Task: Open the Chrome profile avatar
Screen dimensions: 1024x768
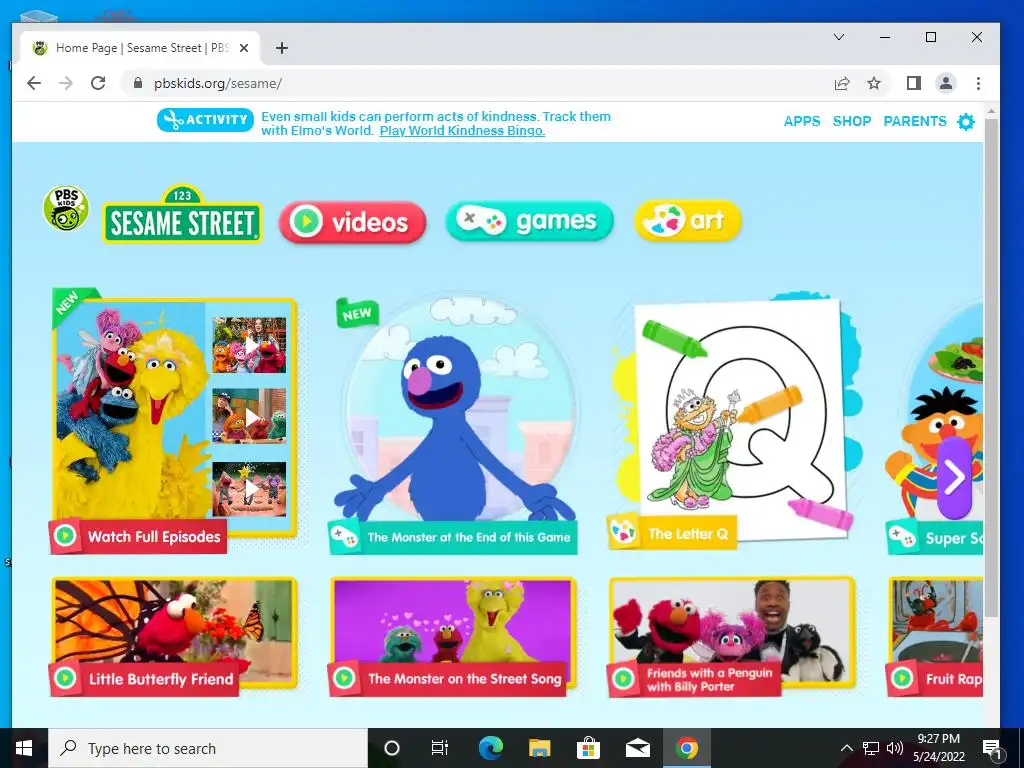Action: click(x=946, y=83)
